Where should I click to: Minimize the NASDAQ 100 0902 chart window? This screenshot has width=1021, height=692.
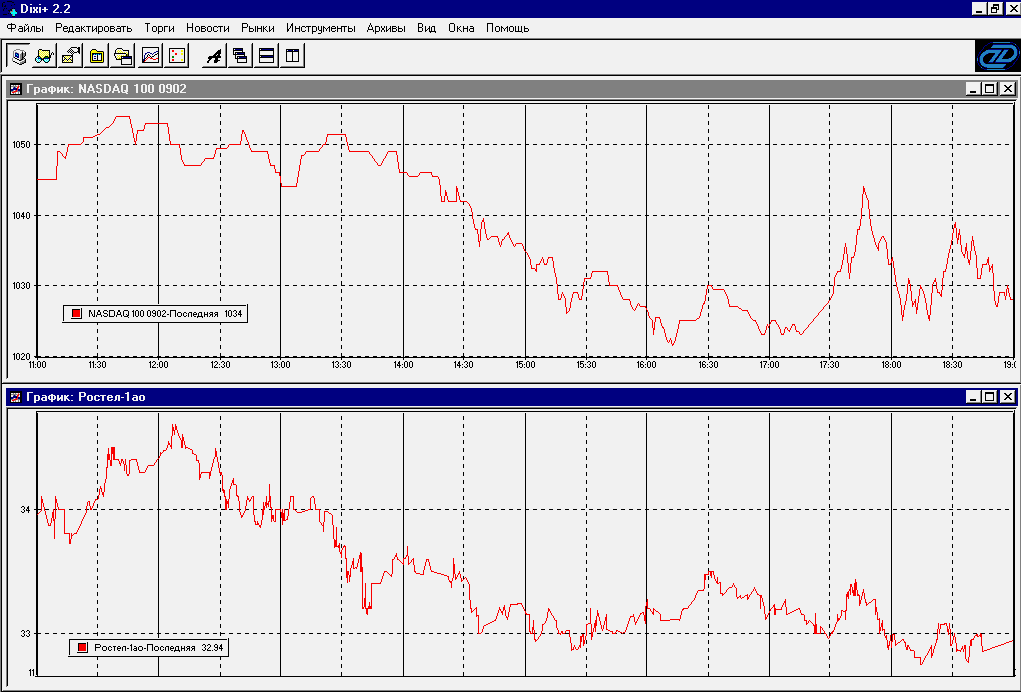(x=973, y=89)
